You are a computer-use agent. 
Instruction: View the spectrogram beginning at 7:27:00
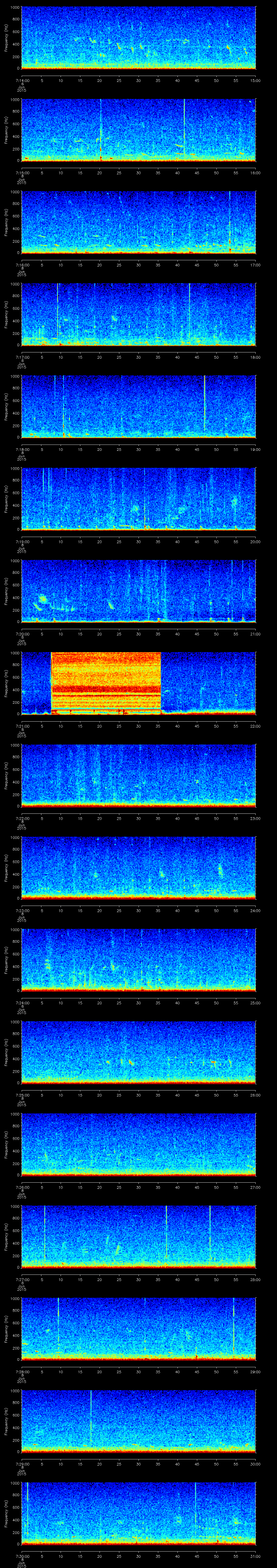138,1237
